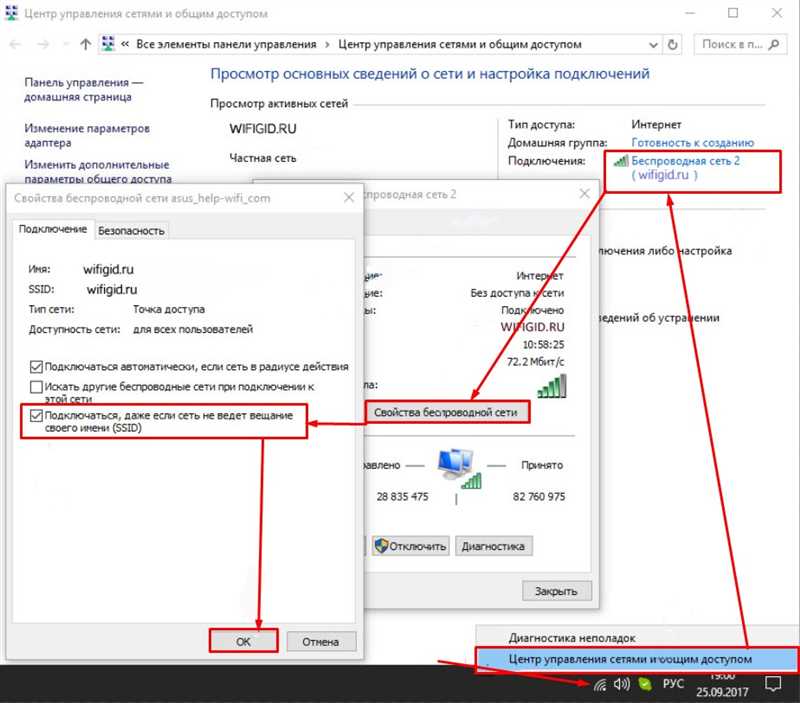Image resolution: width=800 pixels, height=703 pixels.
Task: Open Изменить дополнительные параметры общего доступа
Action: click(98, 171)
